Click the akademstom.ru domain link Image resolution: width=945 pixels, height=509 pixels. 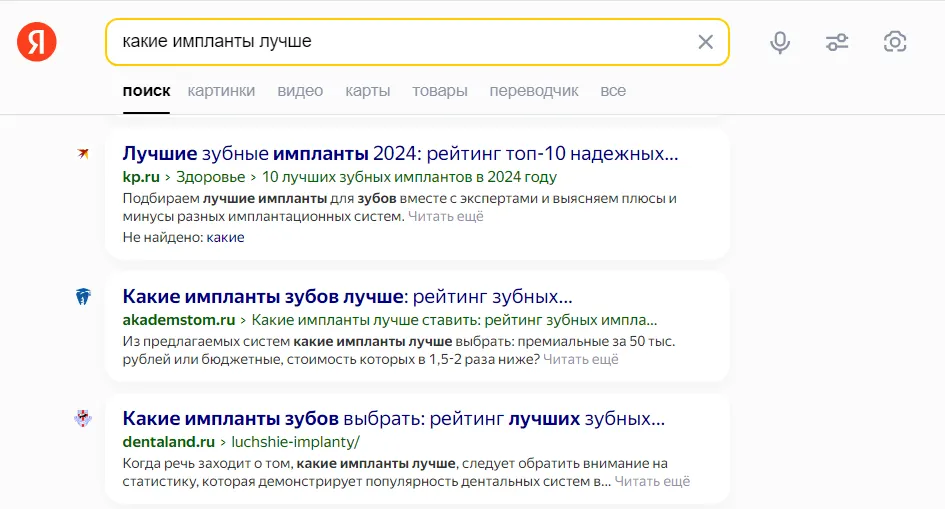click(179, 320)
